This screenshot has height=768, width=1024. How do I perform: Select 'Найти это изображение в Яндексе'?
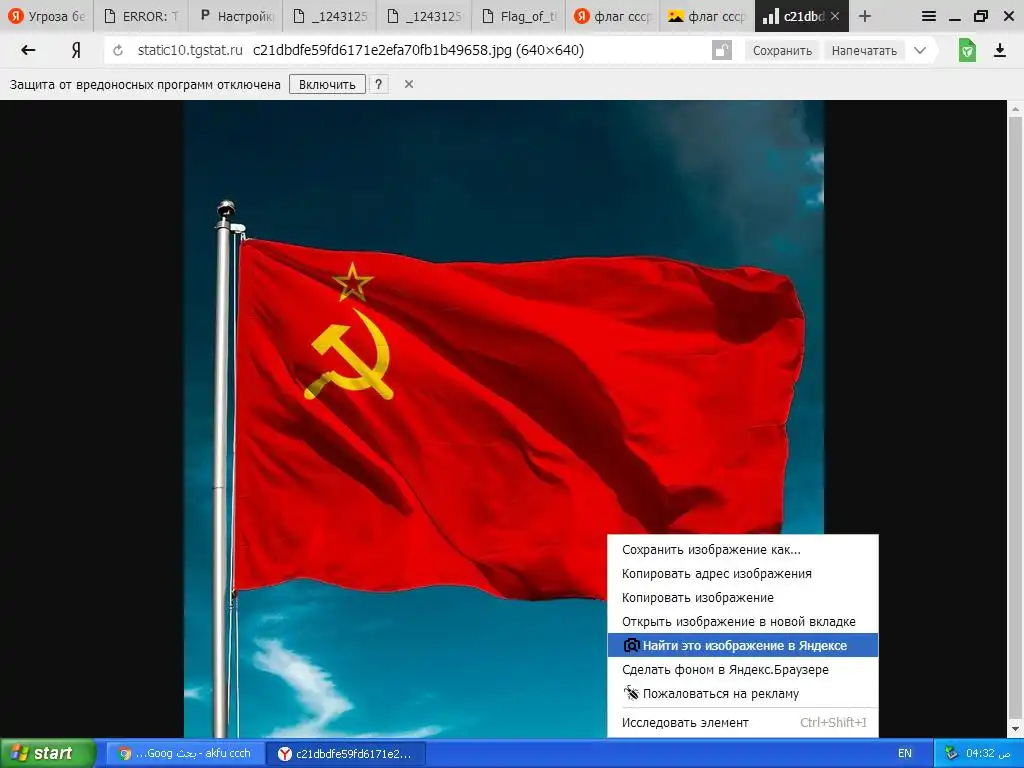[x=743, y=645]
